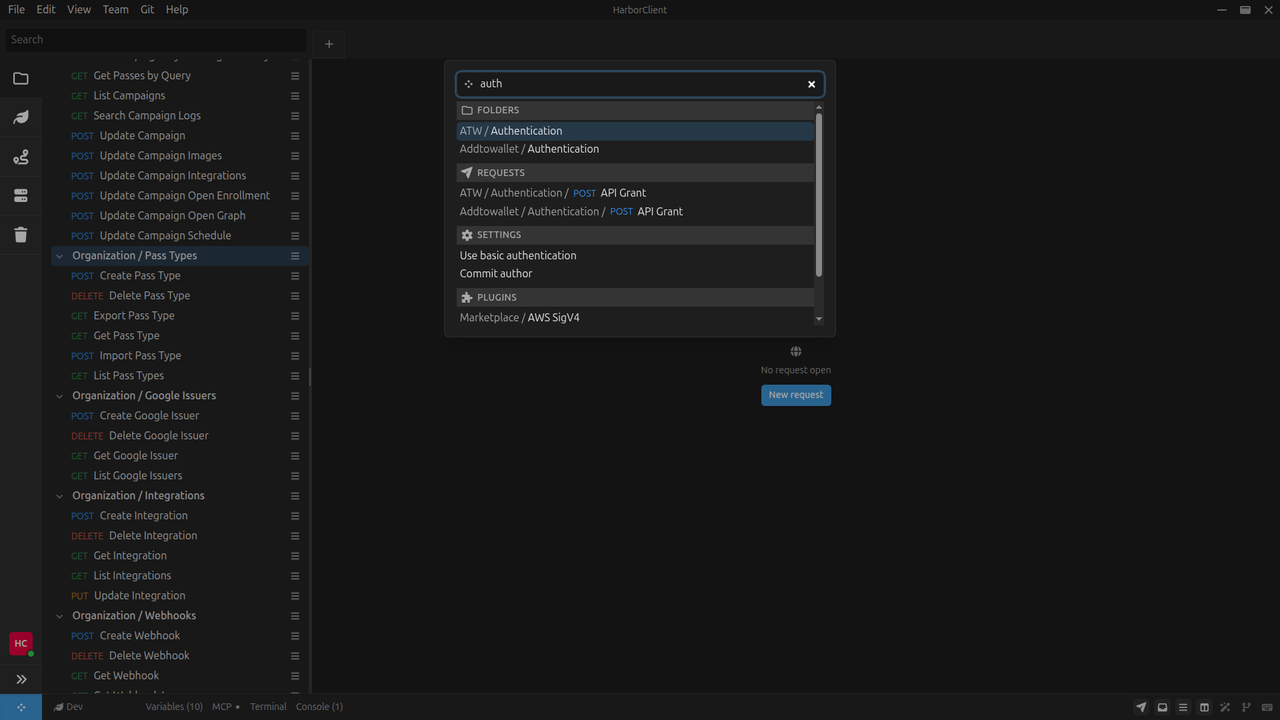Click the magic wand status bar icon

click(x=1225, y=707)
